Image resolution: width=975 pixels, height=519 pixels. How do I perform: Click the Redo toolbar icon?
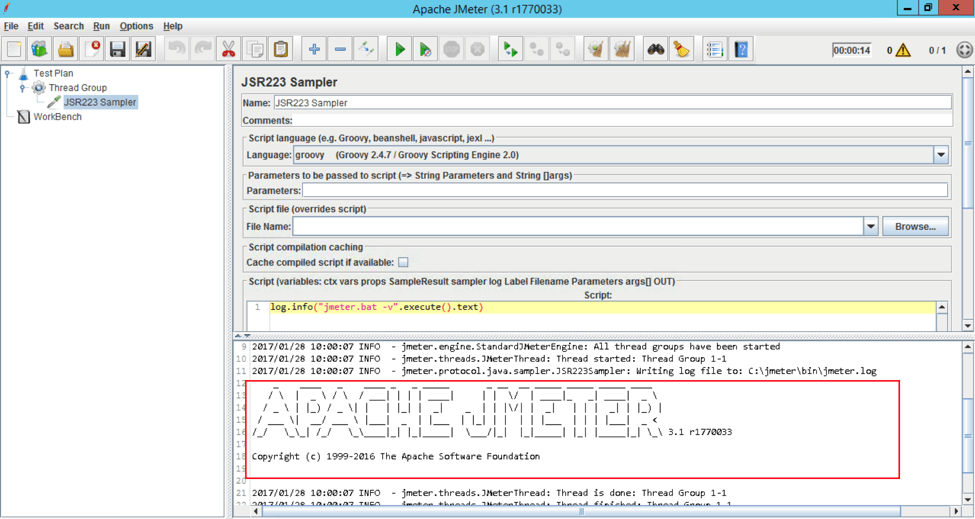(203, 49)
